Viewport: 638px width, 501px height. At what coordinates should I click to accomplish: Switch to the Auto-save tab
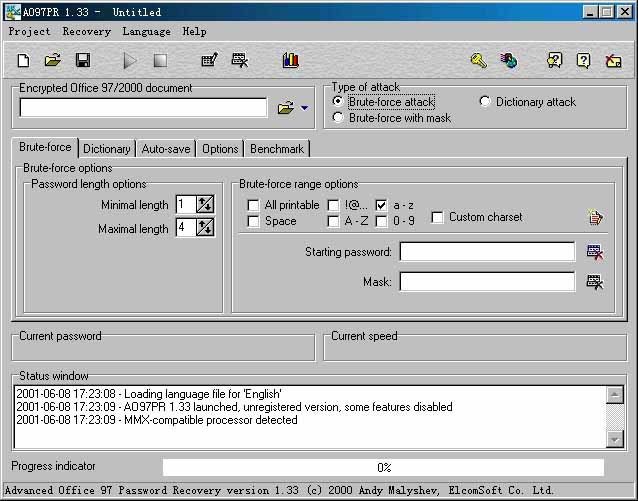coord(165,149)
